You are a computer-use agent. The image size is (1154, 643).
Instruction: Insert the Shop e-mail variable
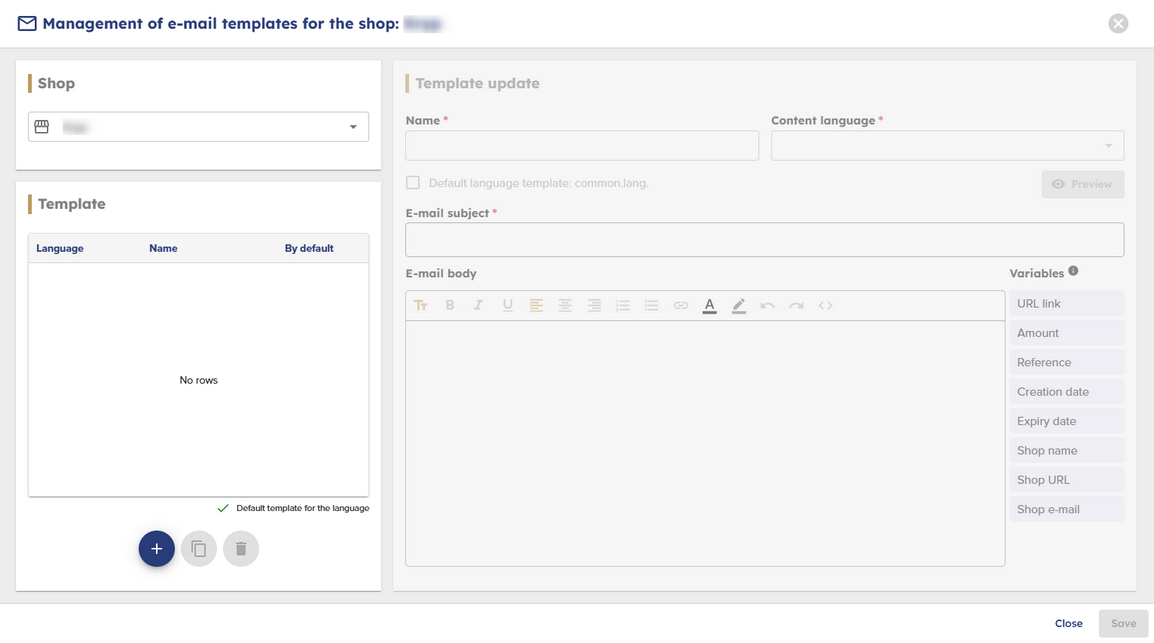[x=1066, y=509]
